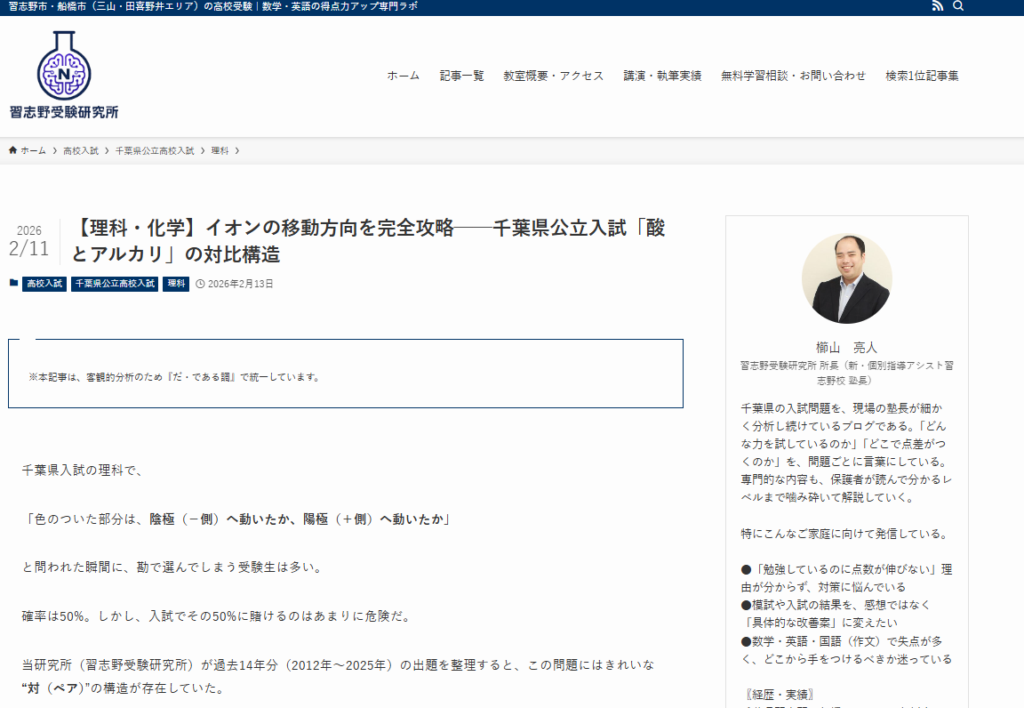Click the folder icon beside category tags

13,283
